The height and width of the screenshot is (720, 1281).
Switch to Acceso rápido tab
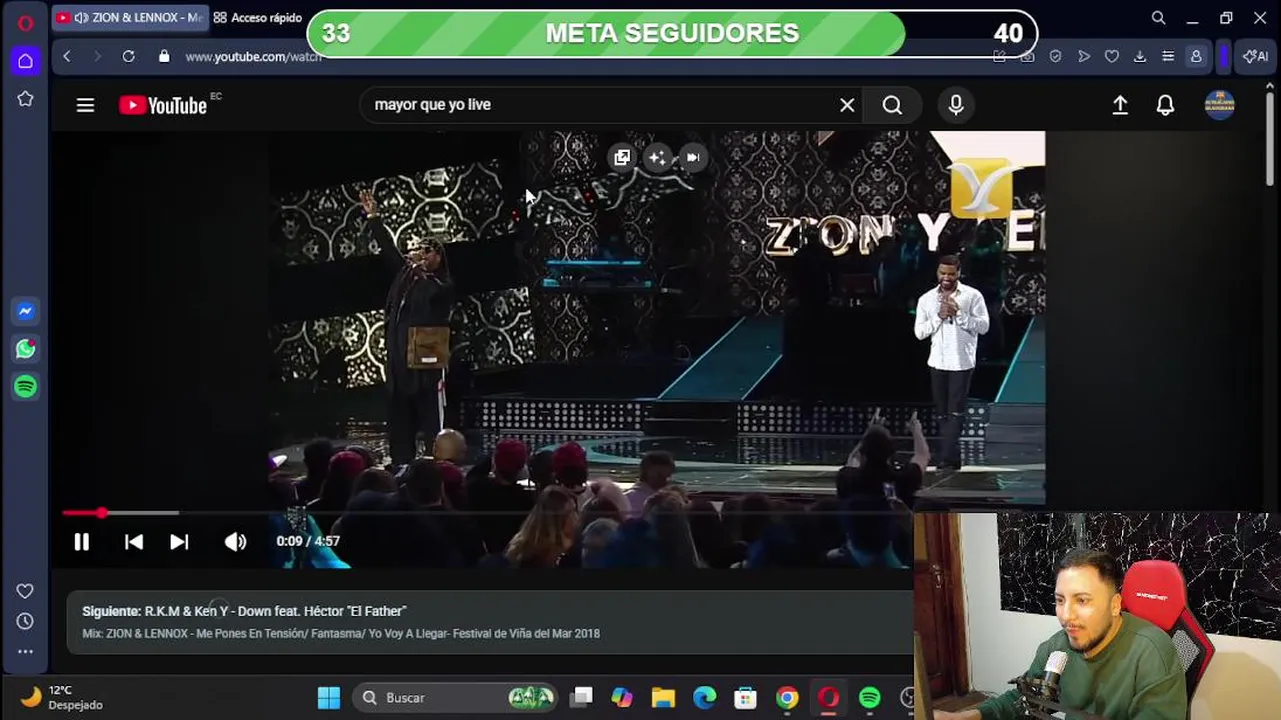[258, 18]
